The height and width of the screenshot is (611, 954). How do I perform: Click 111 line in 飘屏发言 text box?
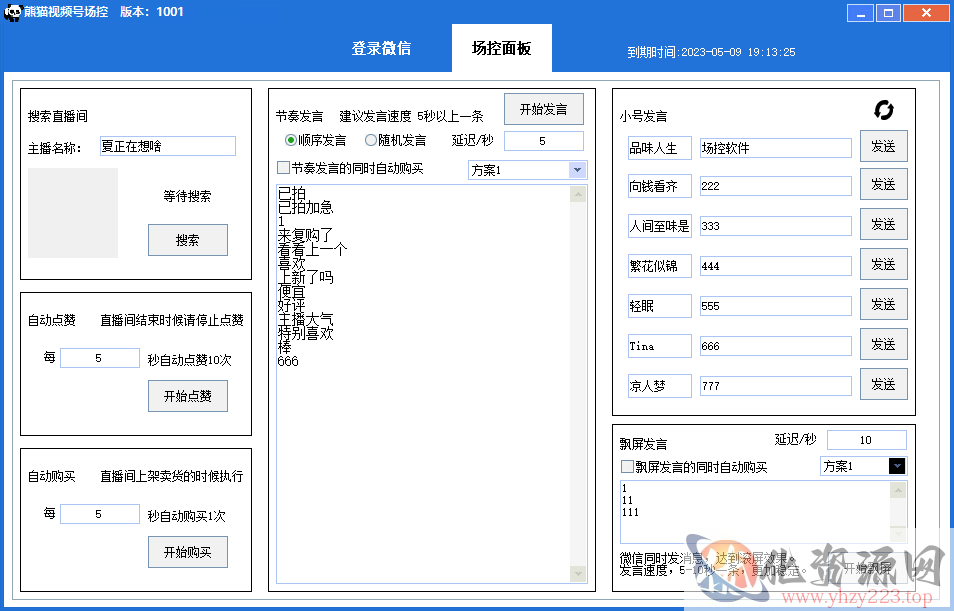pos(630,512)
